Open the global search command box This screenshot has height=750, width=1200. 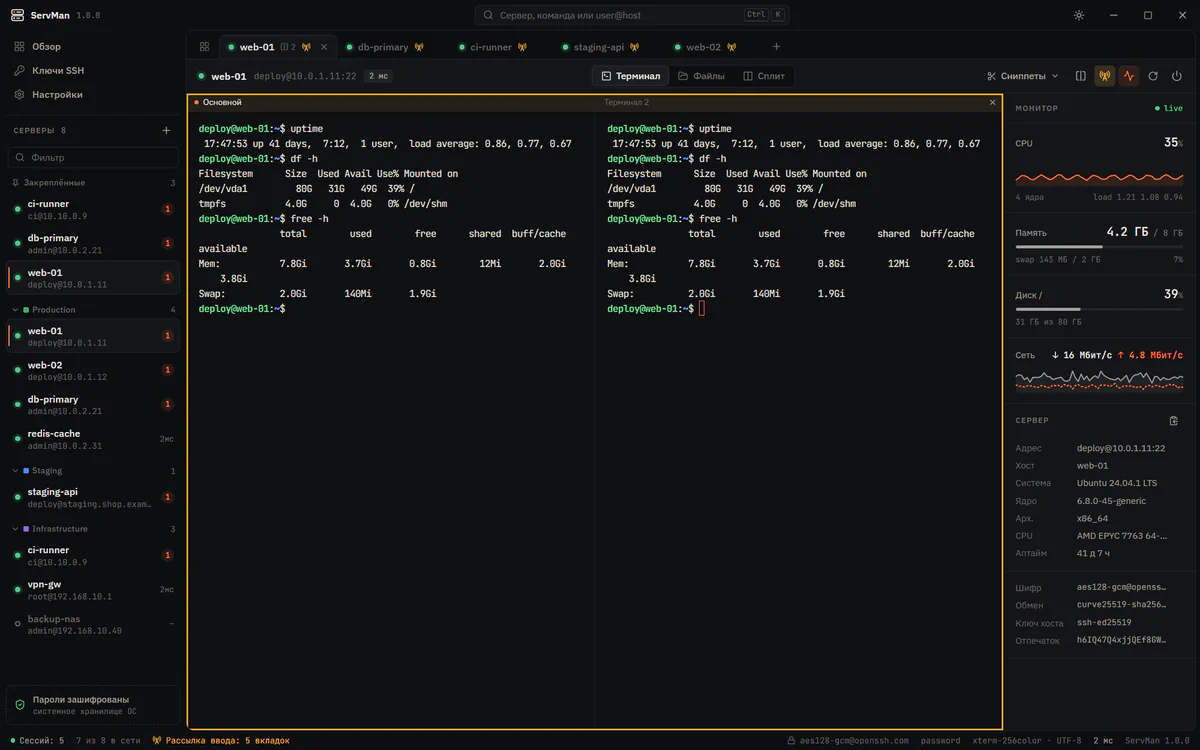click(633, 15)
